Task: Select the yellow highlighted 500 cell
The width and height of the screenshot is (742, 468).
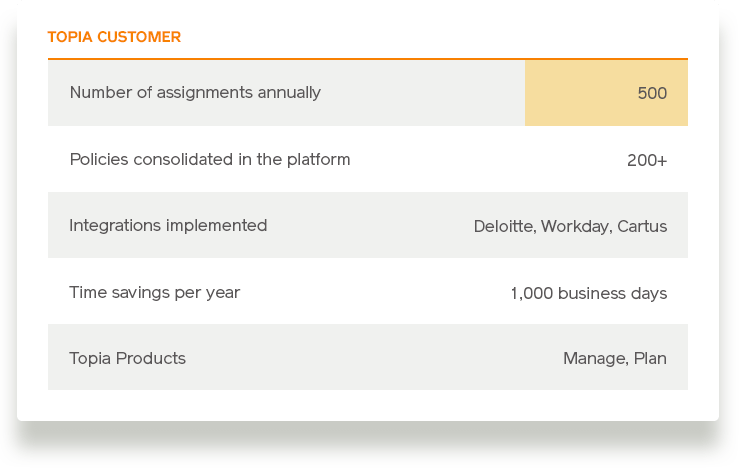Action: (x=606, y=93)
